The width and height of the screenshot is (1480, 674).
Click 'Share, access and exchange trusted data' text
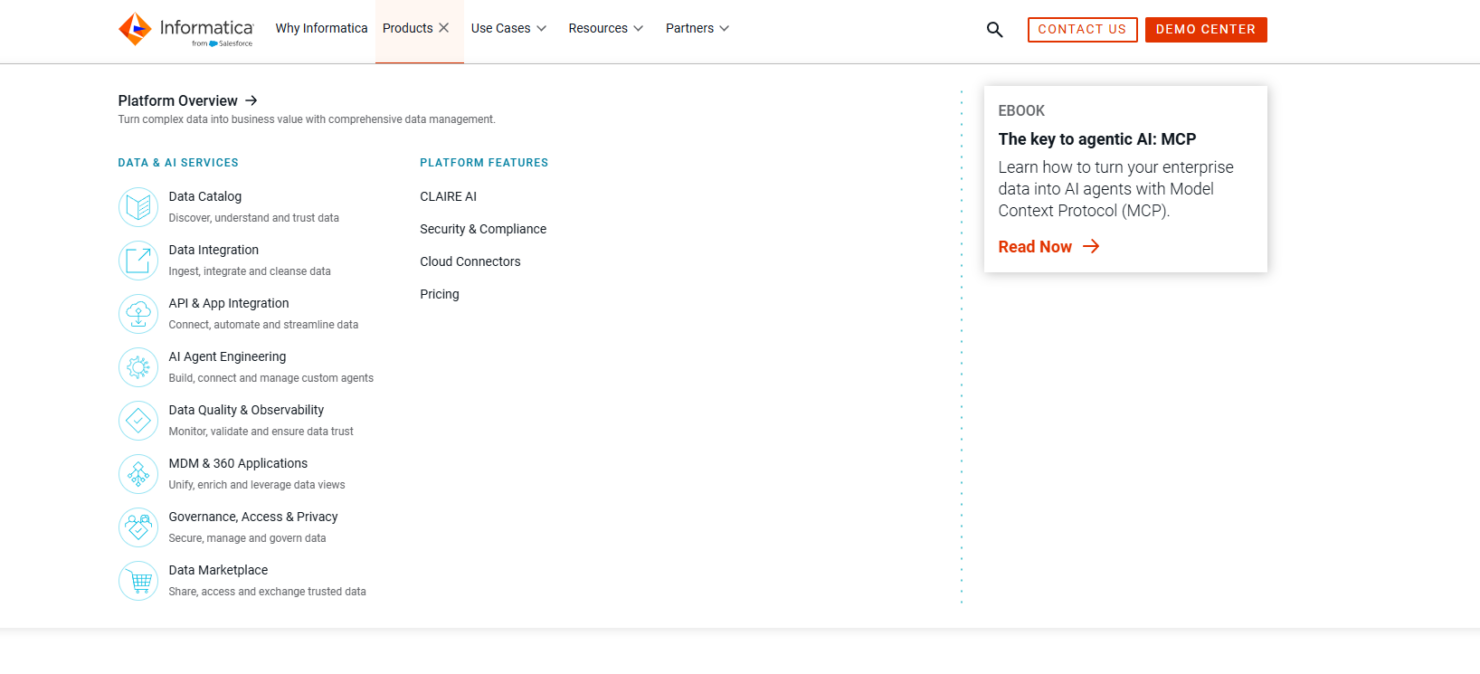click(267, 592)
